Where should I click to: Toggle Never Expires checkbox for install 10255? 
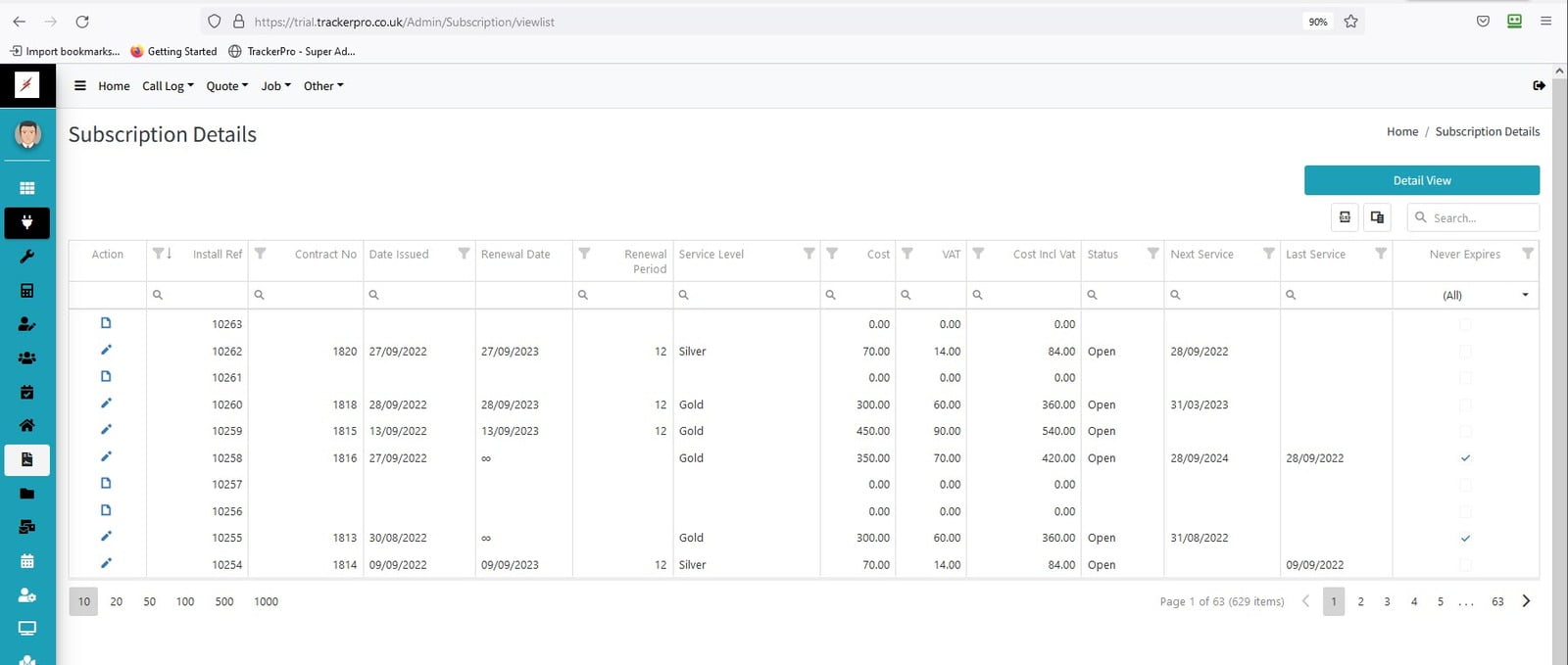pos(1465,538)
